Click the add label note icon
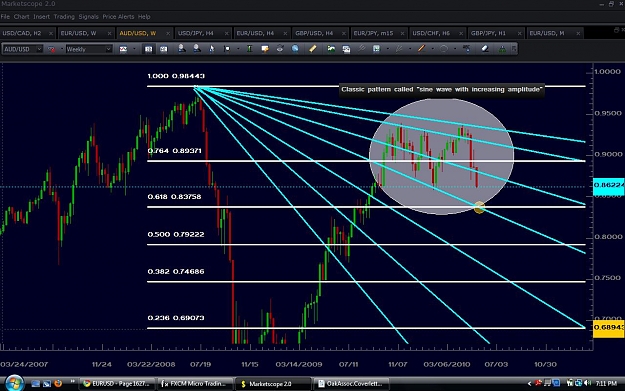This screenshot has width=625, height=391. pyautogui.click(x=265, y=49)
